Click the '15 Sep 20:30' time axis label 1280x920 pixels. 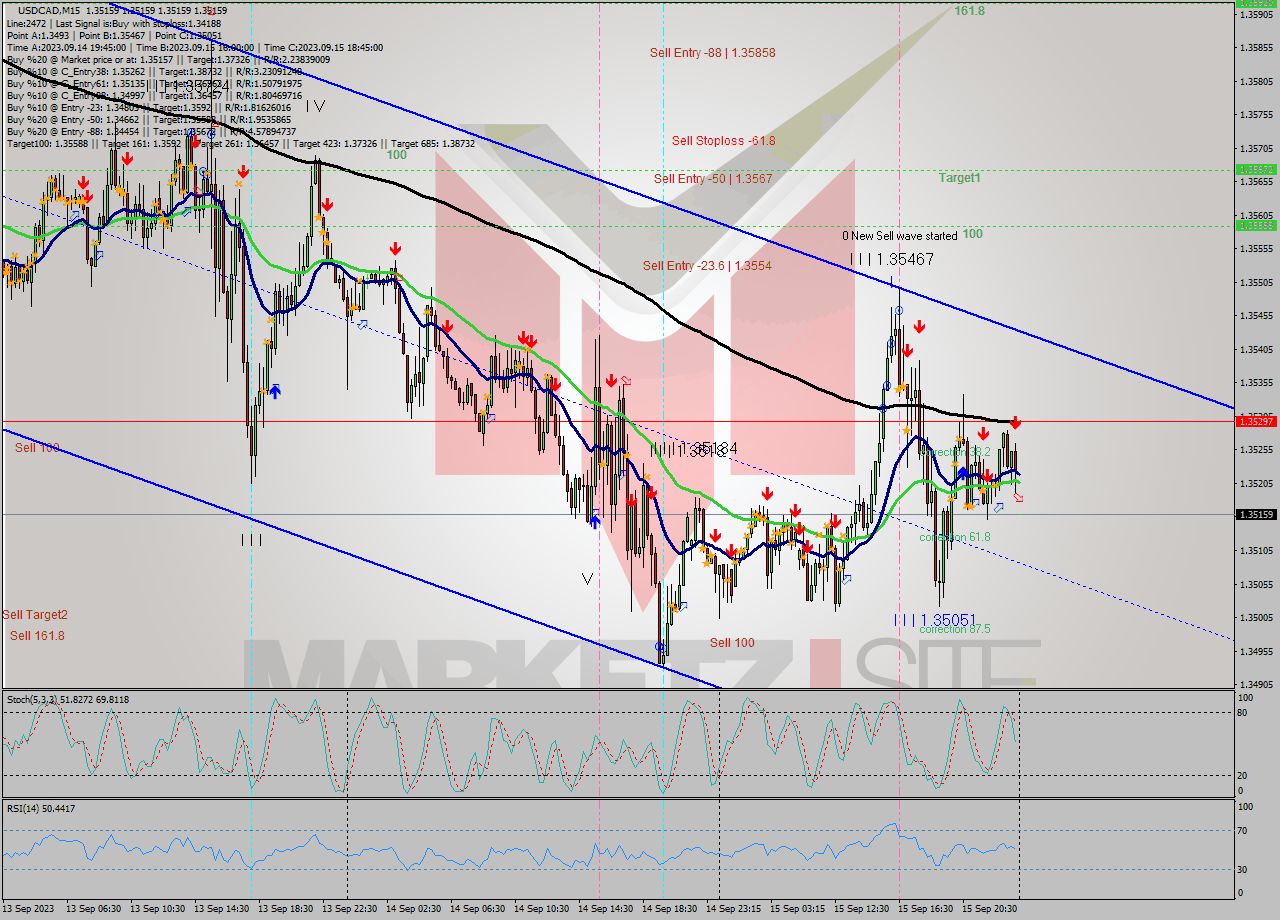point(989,909)
